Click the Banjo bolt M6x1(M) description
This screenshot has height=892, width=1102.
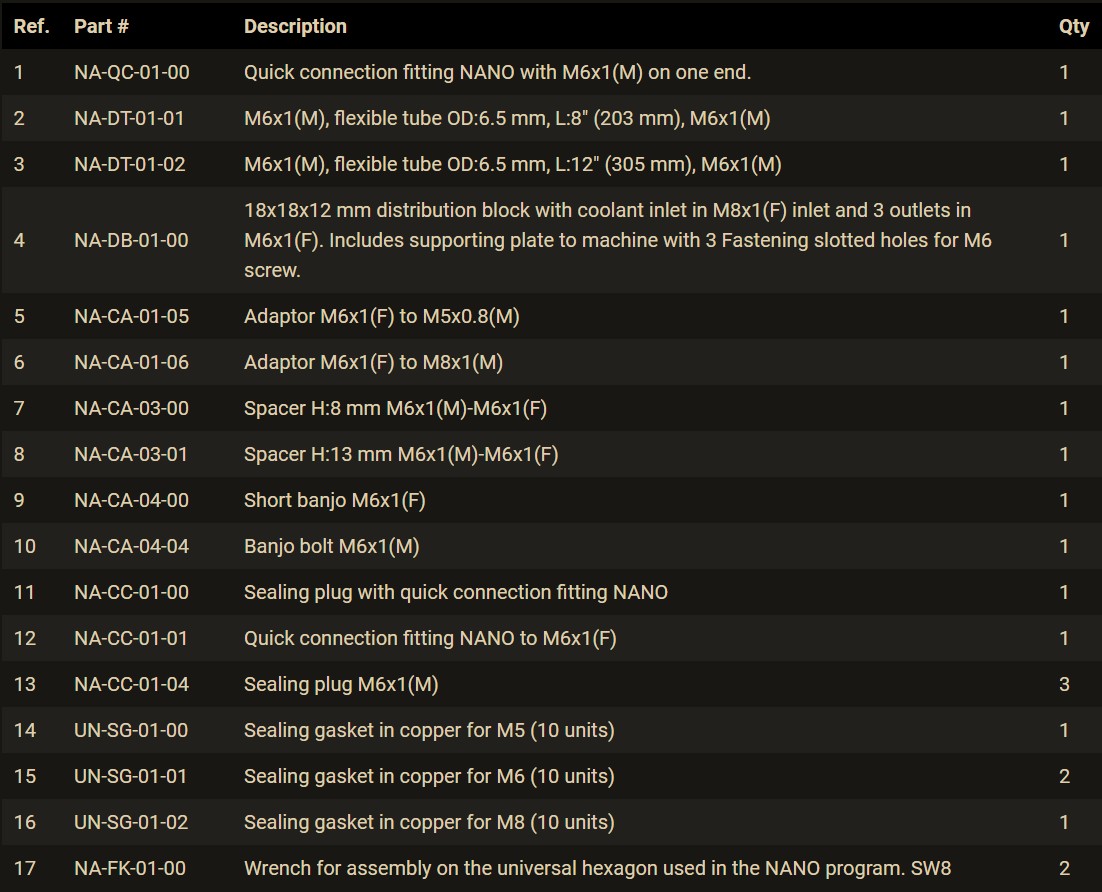pyautogui.click(x=332, y=546)
